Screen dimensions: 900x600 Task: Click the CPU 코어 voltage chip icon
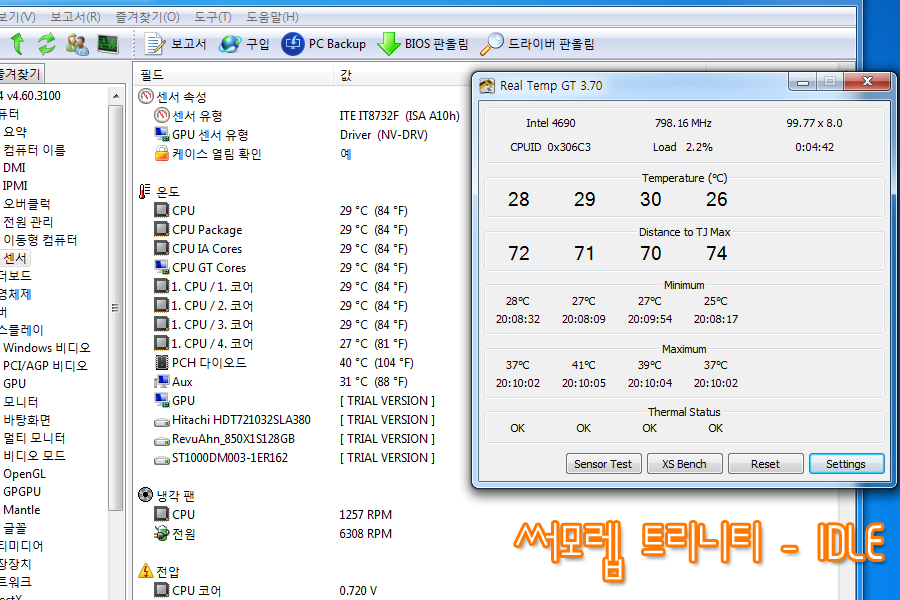click(162, 590)
